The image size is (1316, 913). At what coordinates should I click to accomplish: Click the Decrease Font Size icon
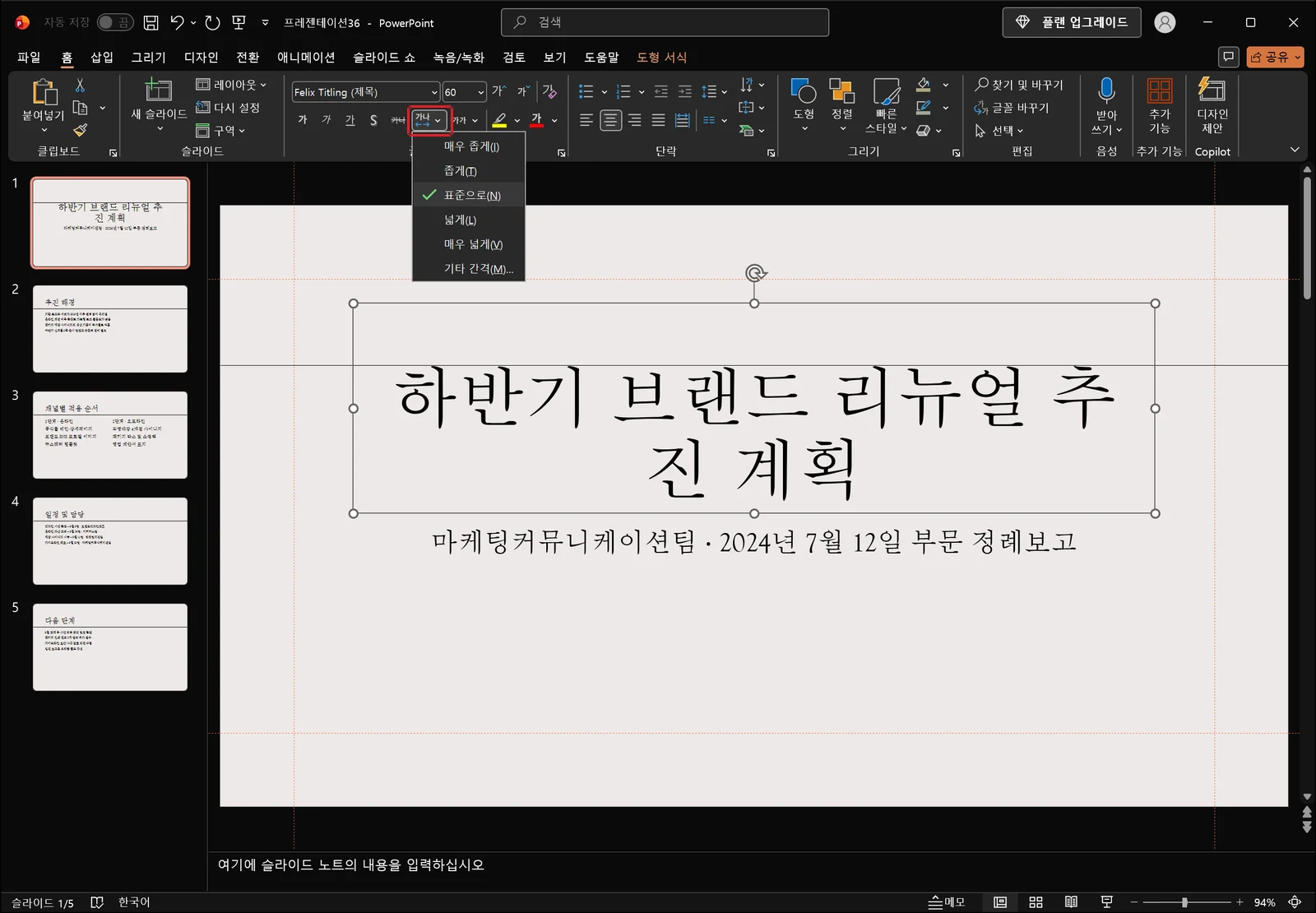coord(523,91)
